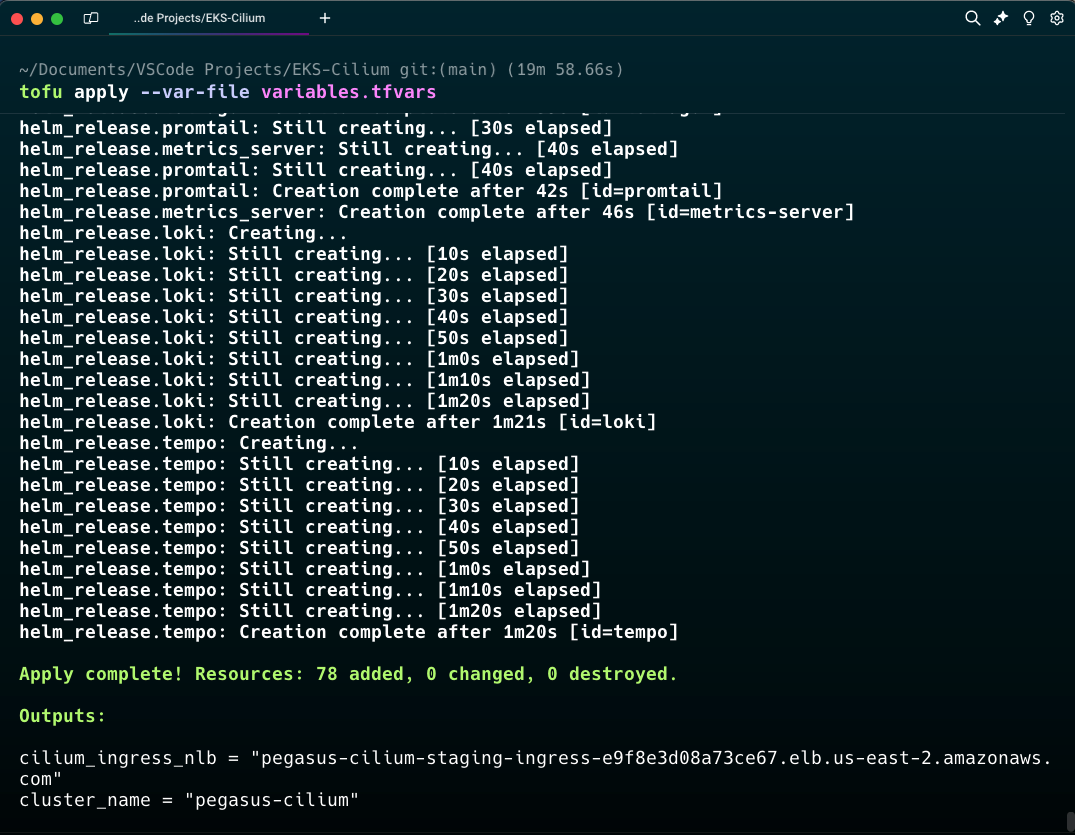Click the tofu apply command line
The height and width of the screenshot is (835, 1075).
pyautogui.click(x=228, y=92)
